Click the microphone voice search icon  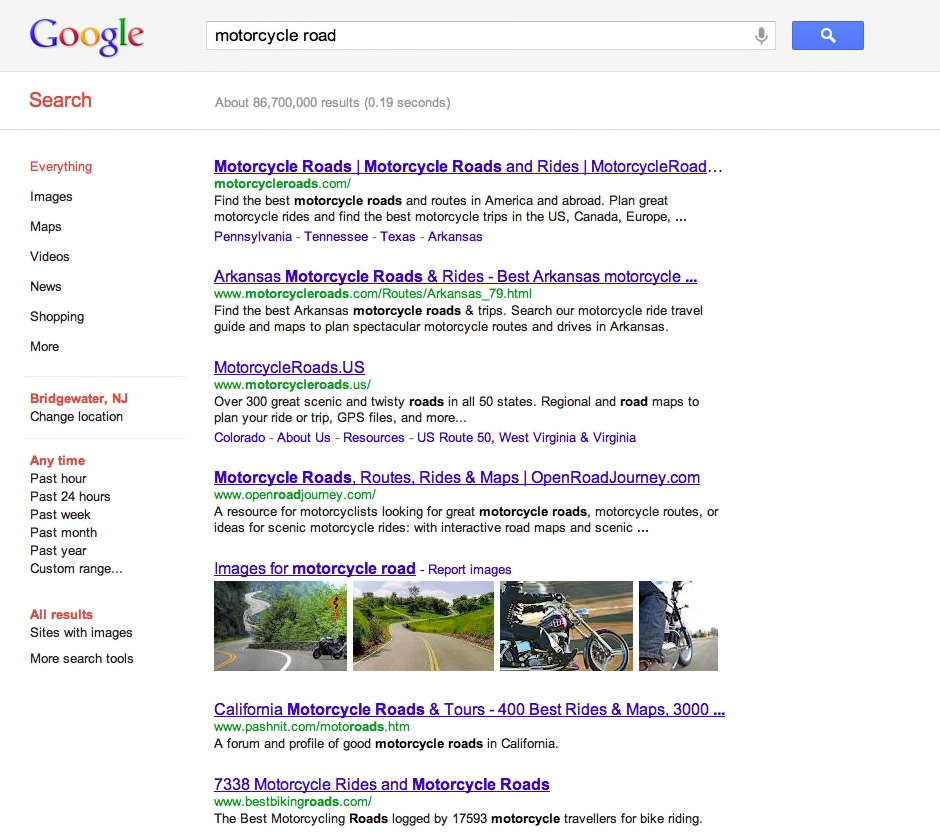[761, 36]
